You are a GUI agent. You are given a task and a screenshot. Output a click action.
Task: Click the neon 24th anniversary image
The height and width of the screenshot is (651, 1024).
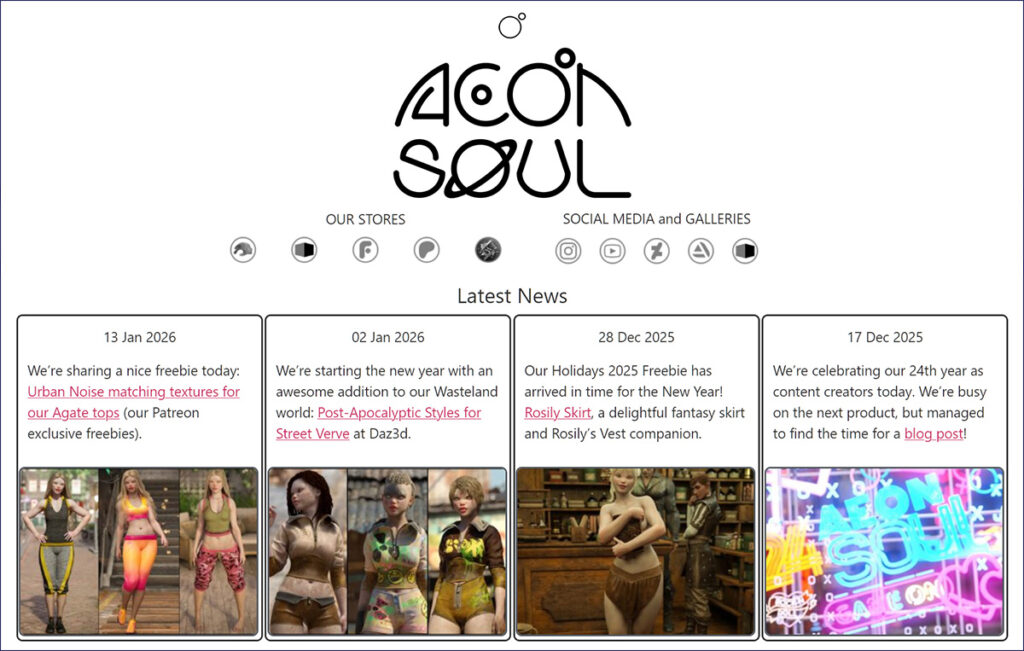884,551
